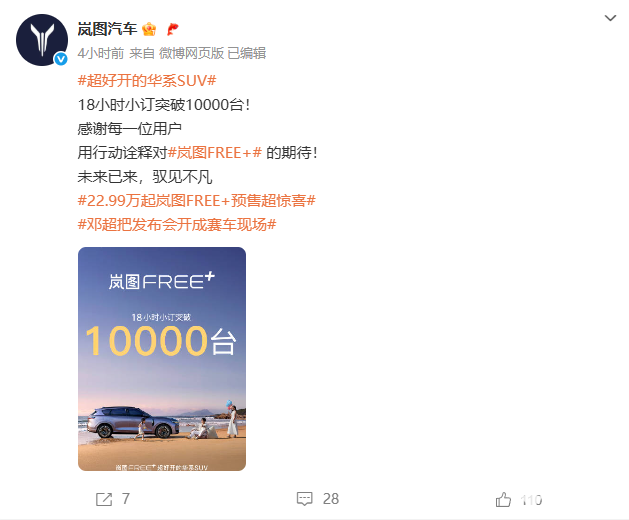Viewport: 629px width, 520px height.
Task: Click the comment count 28
Action: pos(331,499)
